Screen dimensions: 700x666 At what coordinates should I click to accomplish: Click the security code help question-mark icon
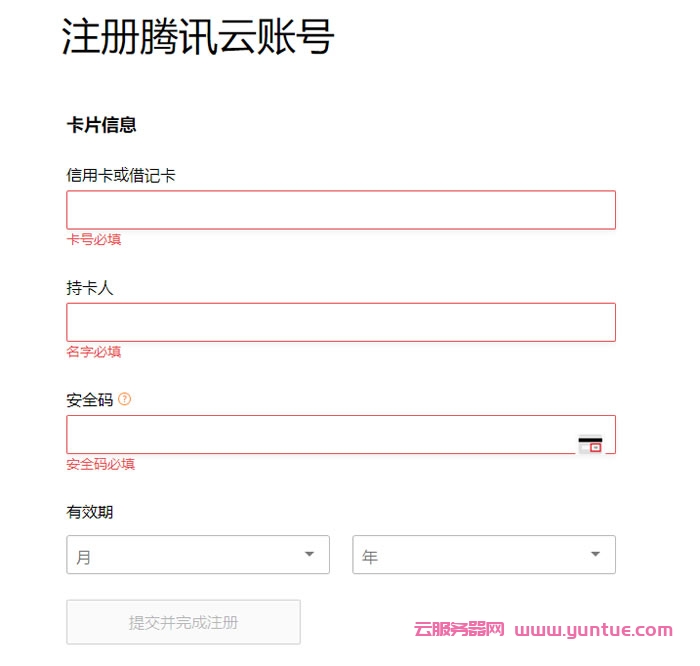tap(125, 399)
